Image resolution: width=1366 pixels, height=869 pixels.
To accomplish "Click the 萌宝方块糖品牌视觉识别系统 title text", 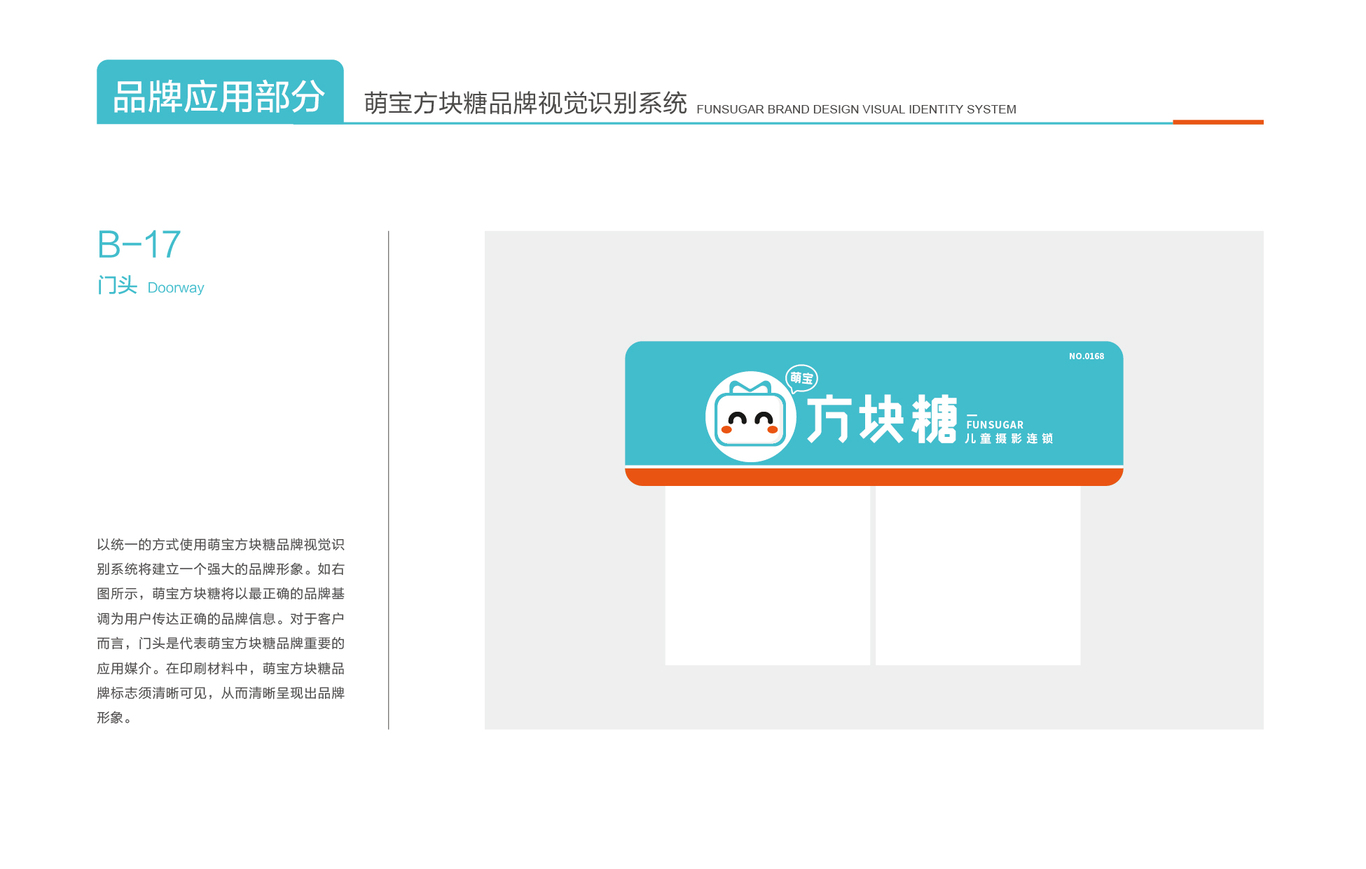I will [526, 103].
